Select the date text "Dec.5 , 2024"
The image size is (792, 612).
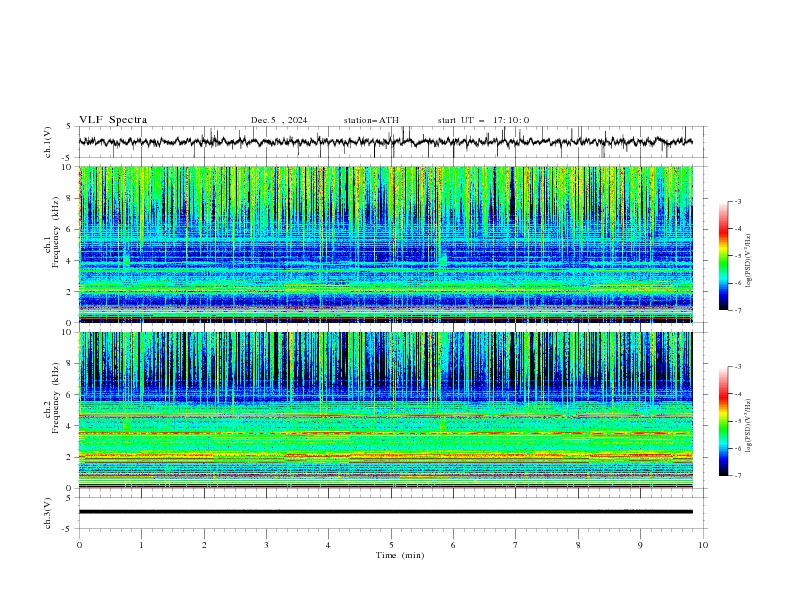click(279, 120)
